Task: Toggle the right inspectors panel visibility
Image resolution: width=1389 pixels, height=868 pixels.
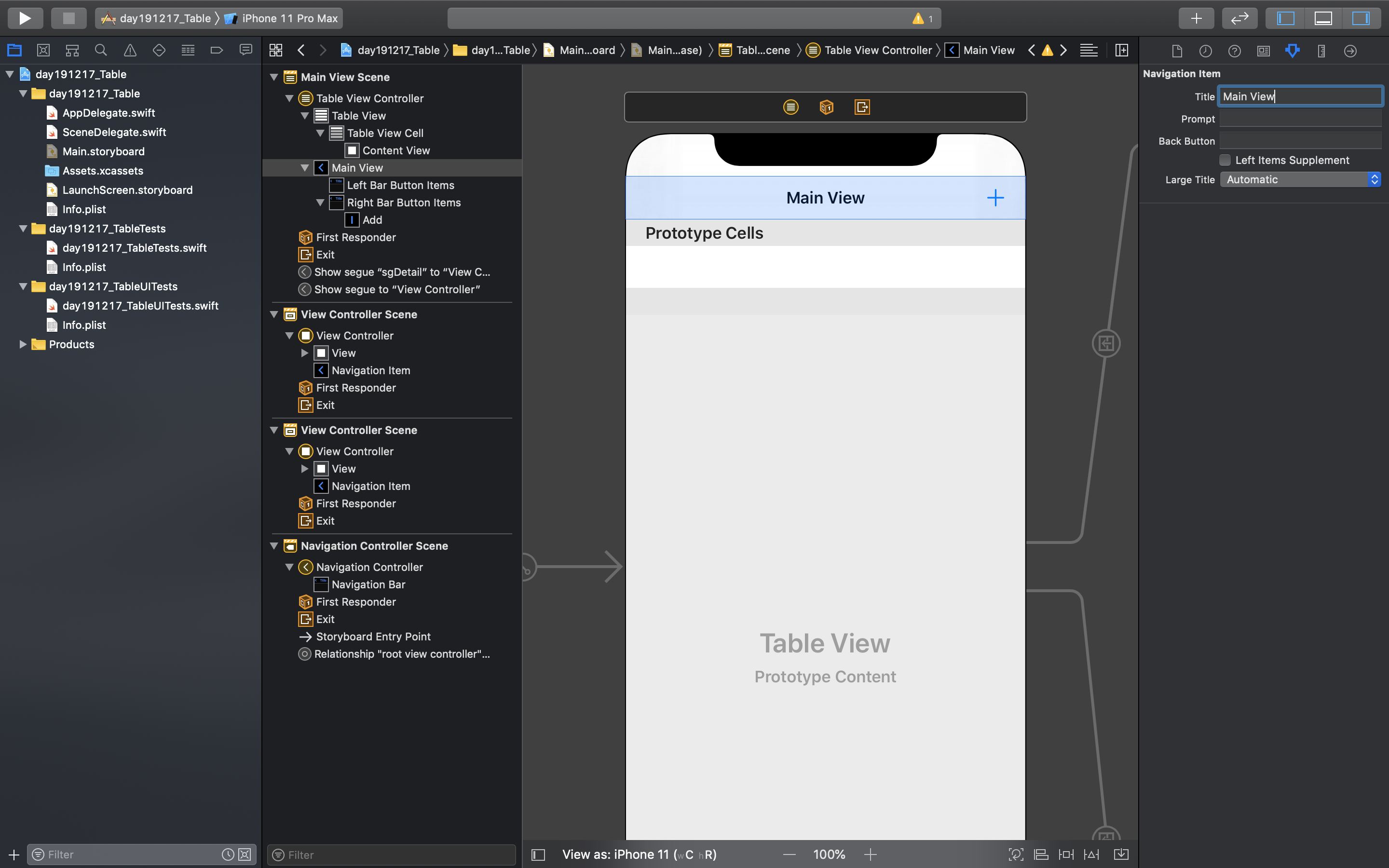Action: point(1360,18)
